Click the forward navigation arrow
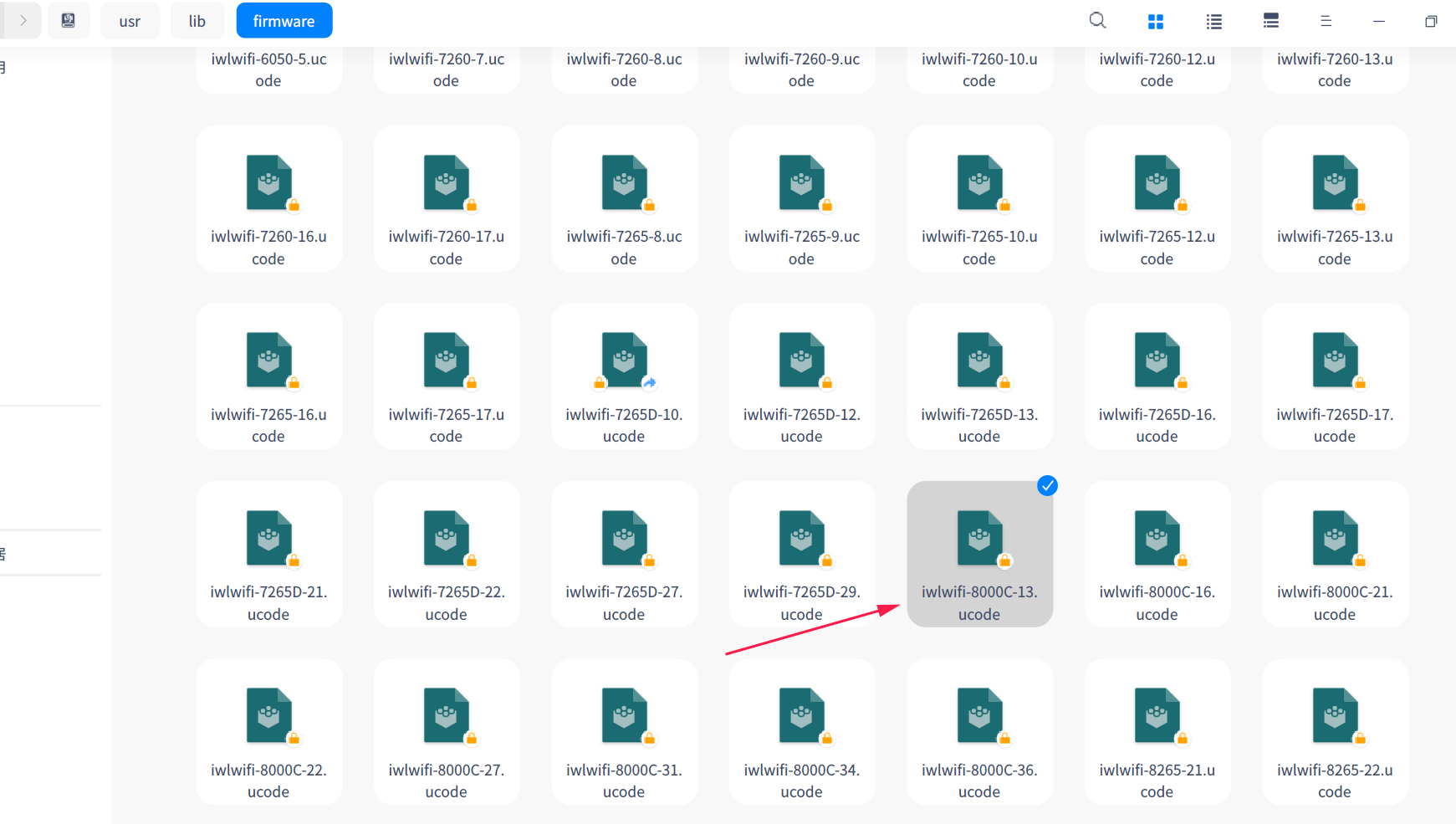The image size is (1456, 824). tap(23, 21)
